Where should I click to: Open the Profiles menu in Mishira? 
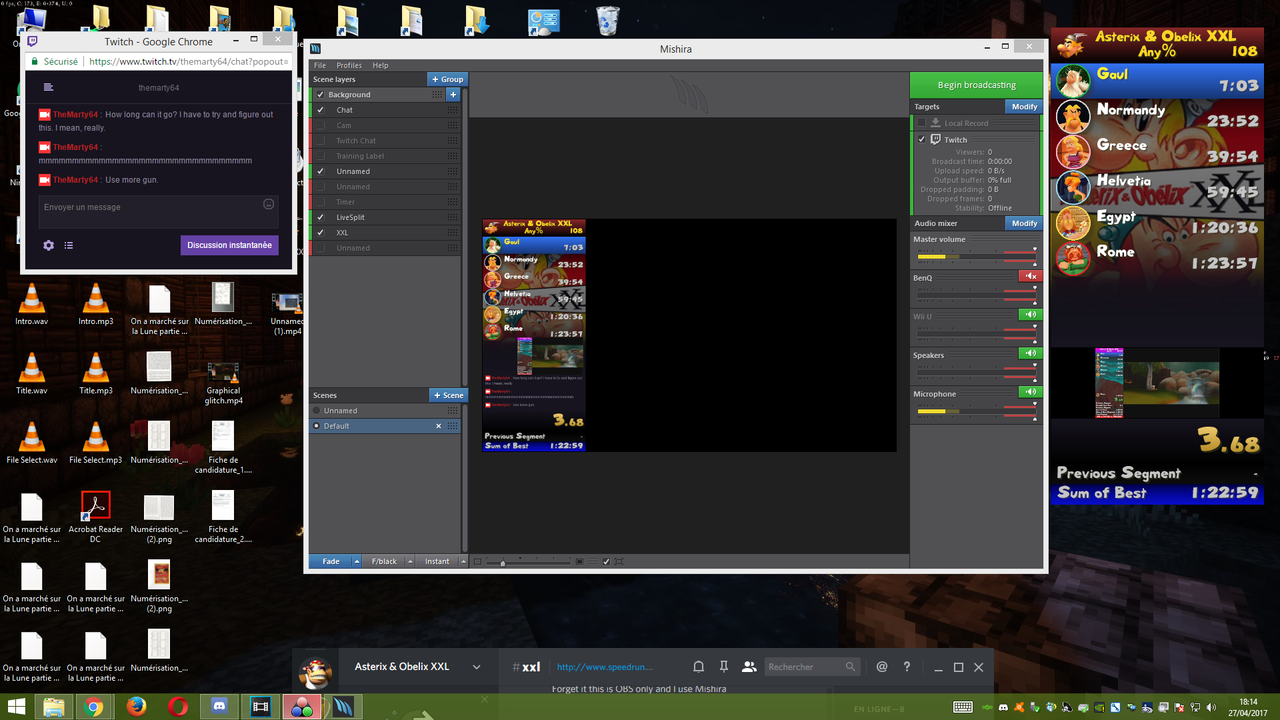[349, 65]
